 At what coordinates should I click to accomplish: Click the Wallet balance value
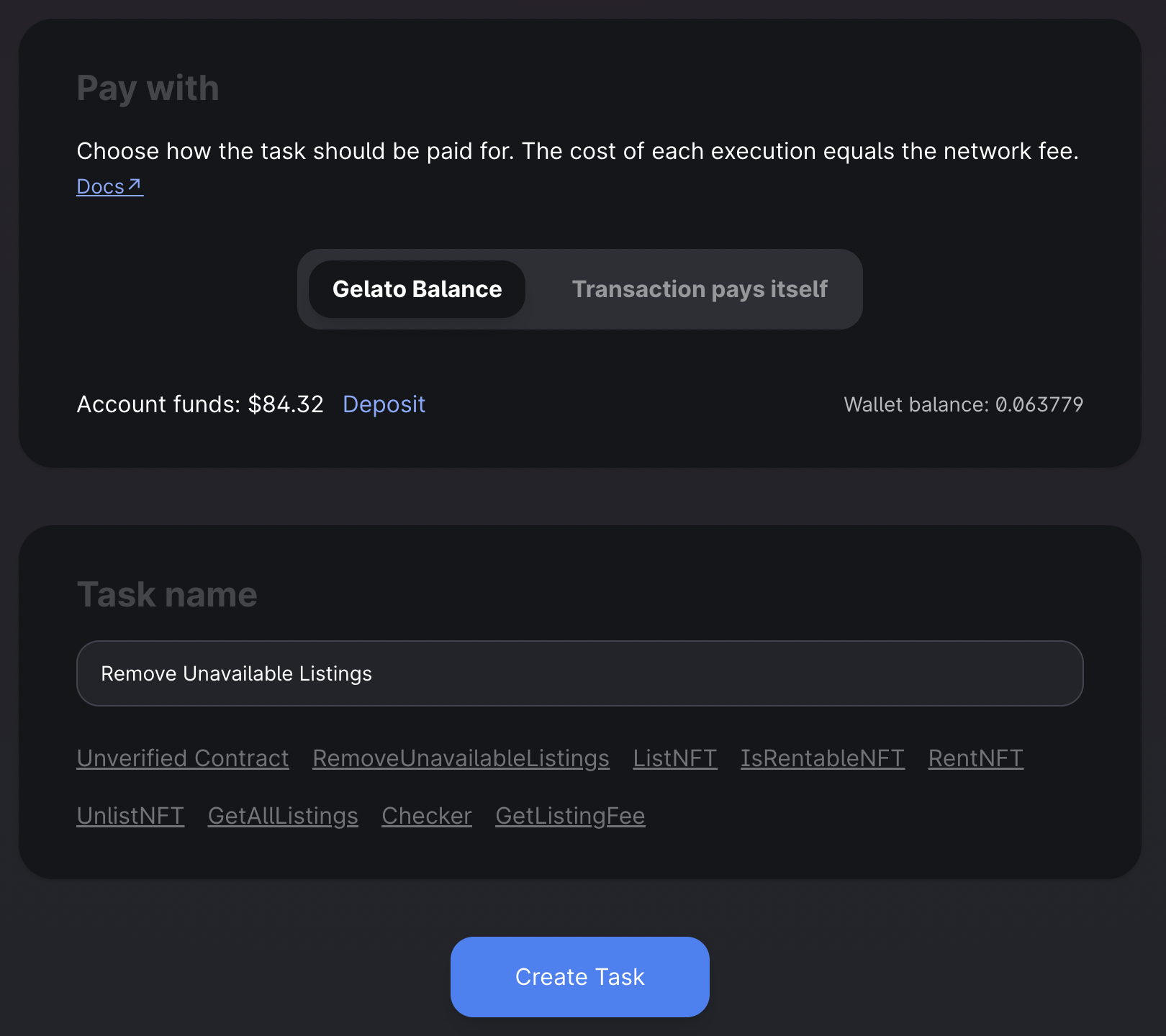(x=1039, y=404)
